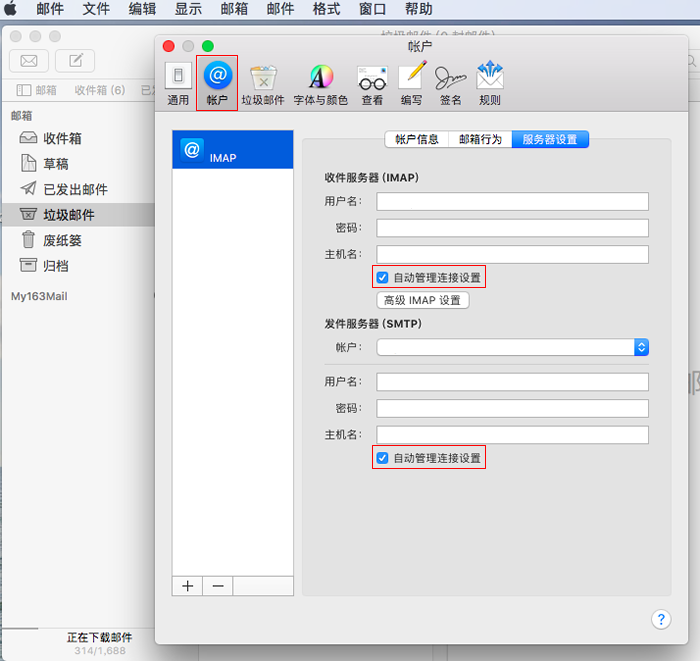Open the 编辑 menu in menu bar
The height and width of the screenshot is (661, 700).
142,8
